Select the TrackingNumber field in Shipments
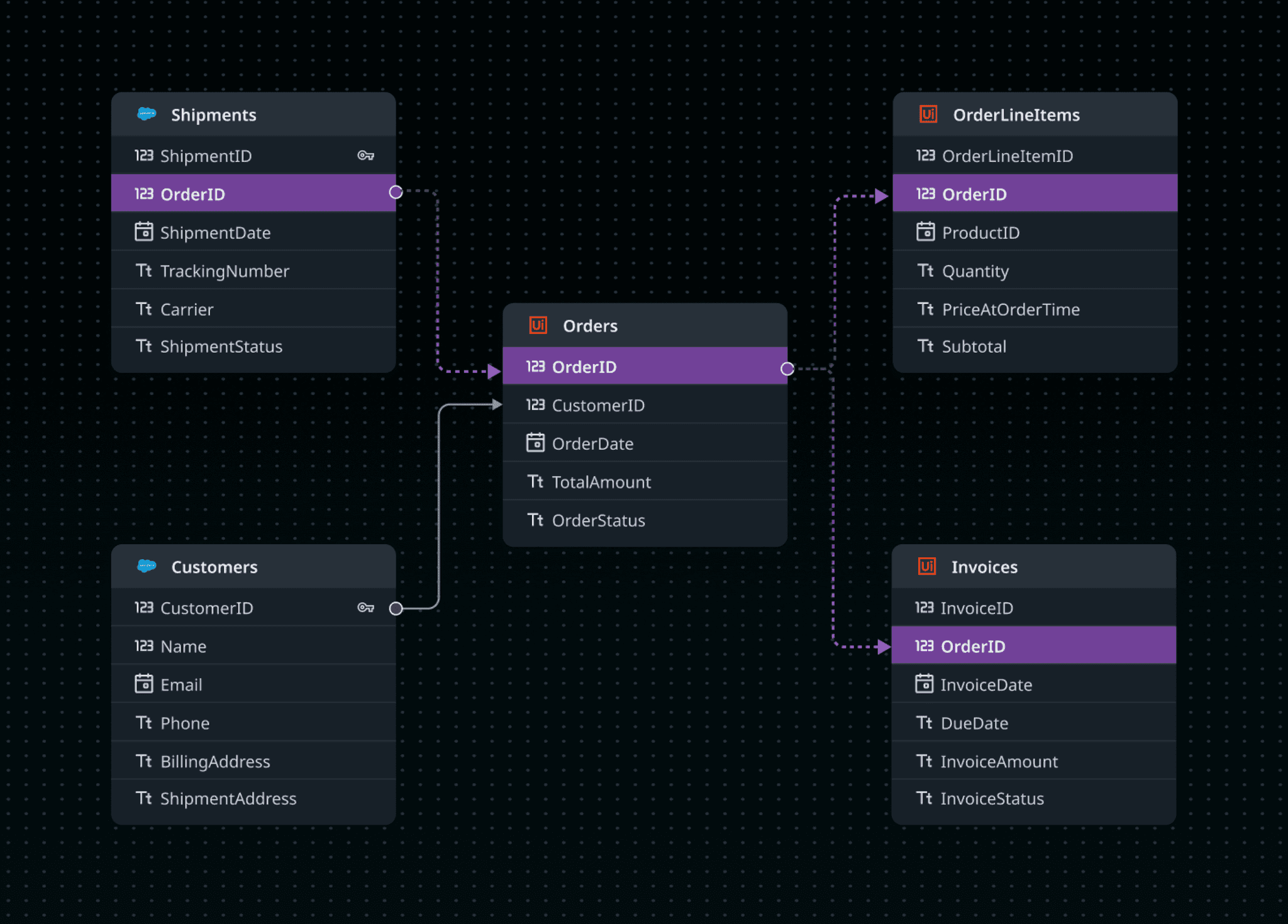This screenshot has width=1288, height=924. [x=225, y=271]
